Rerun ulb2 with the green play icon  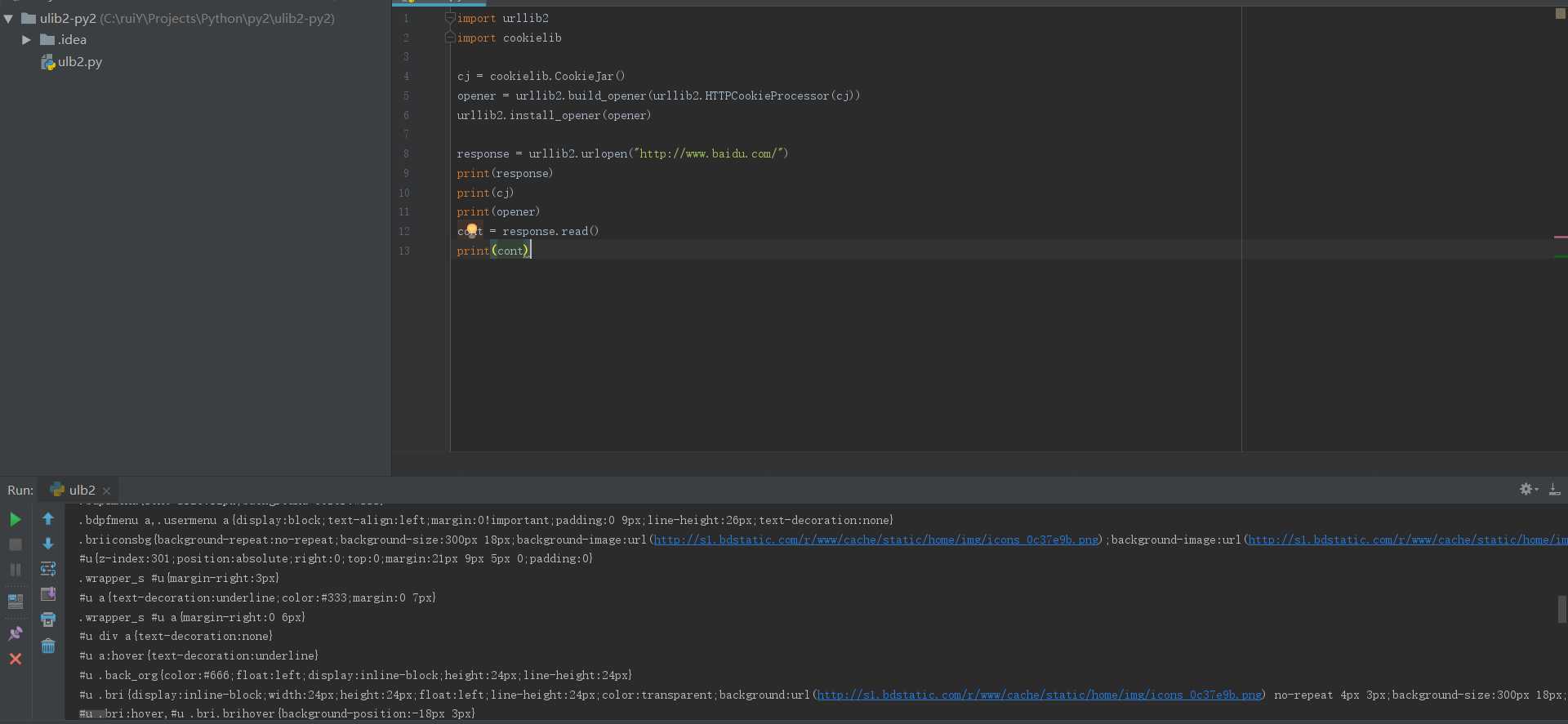click(15, 519)
